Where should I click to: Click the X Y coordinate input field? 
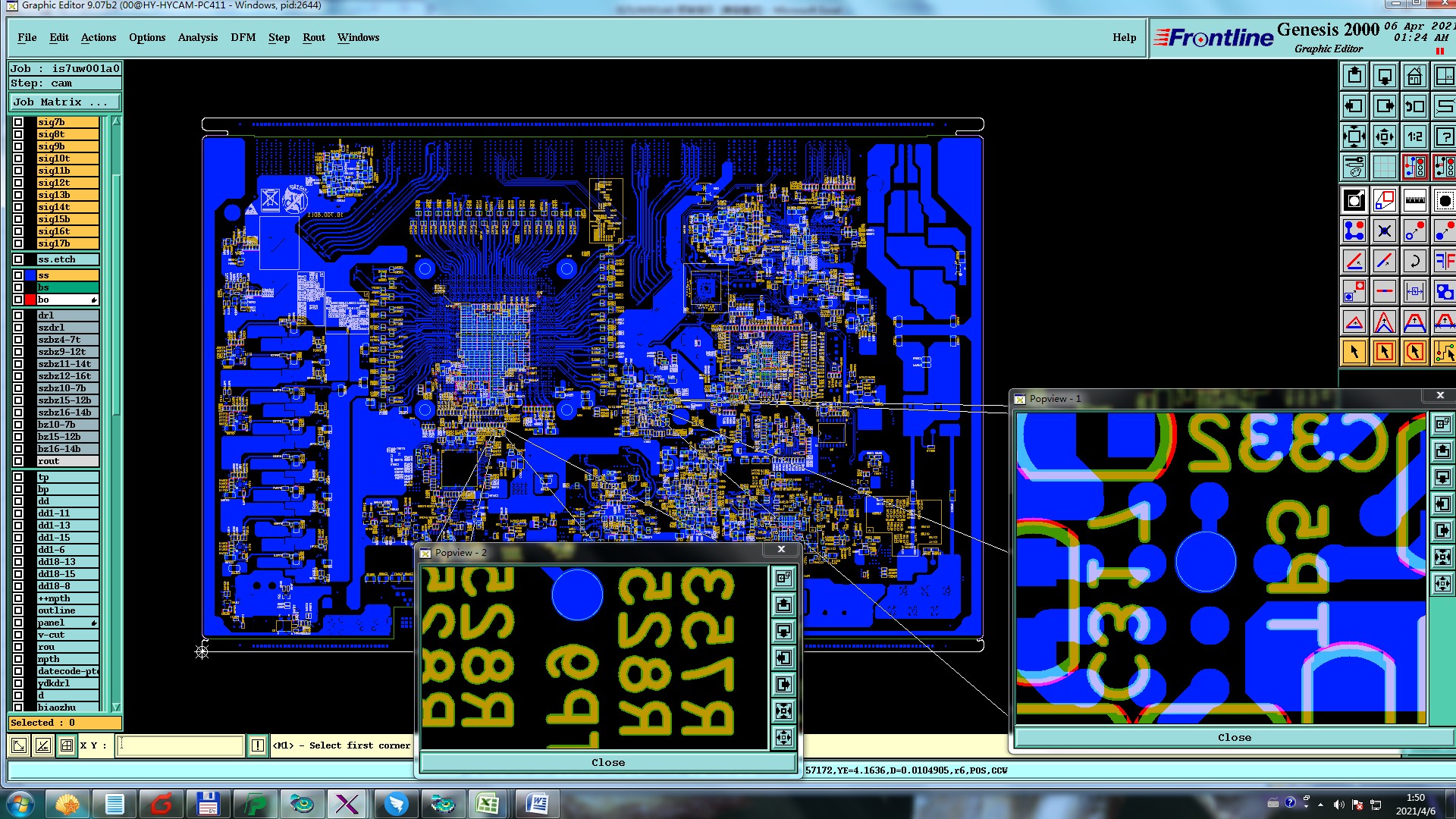(181, 745)
